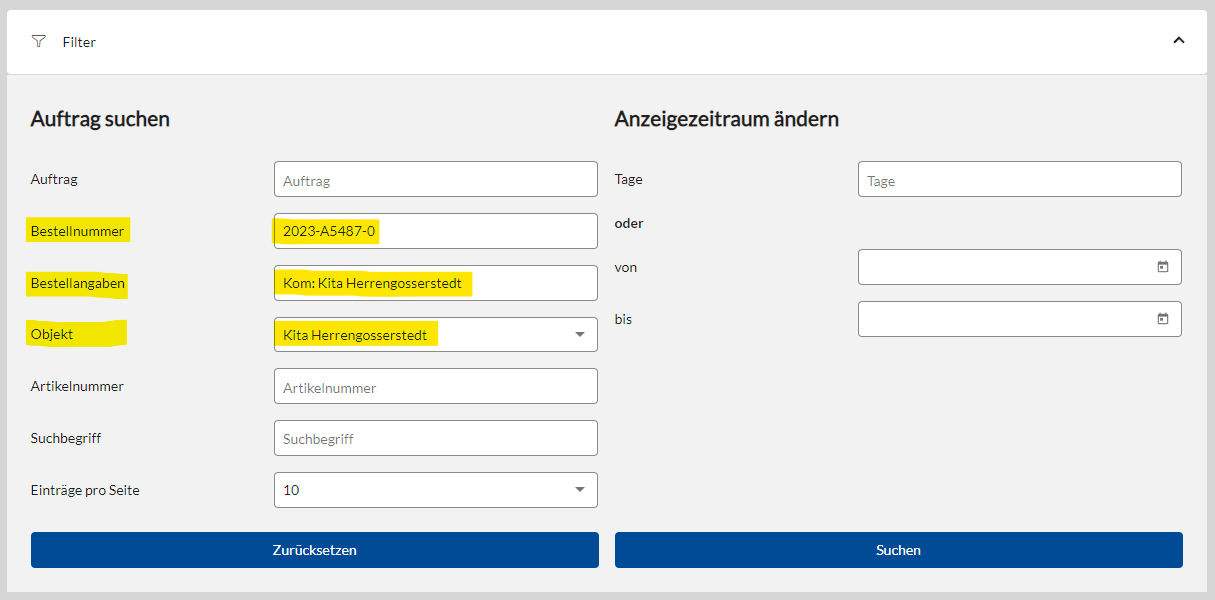This screenshot has height=600, width=1215.
Task: Click the Bestellangaben field 'Kom: Kita Herrengosserstedt'
Action: pyautogui.click(x=436, y=283)
